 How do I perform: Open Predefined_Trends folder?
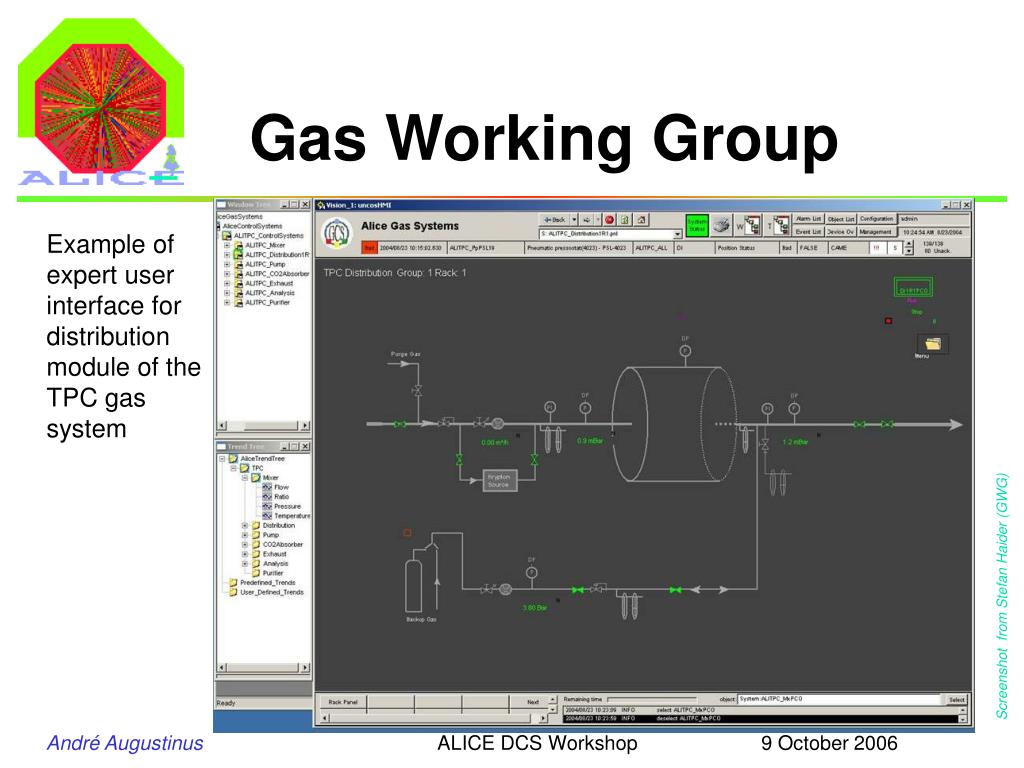267,583
